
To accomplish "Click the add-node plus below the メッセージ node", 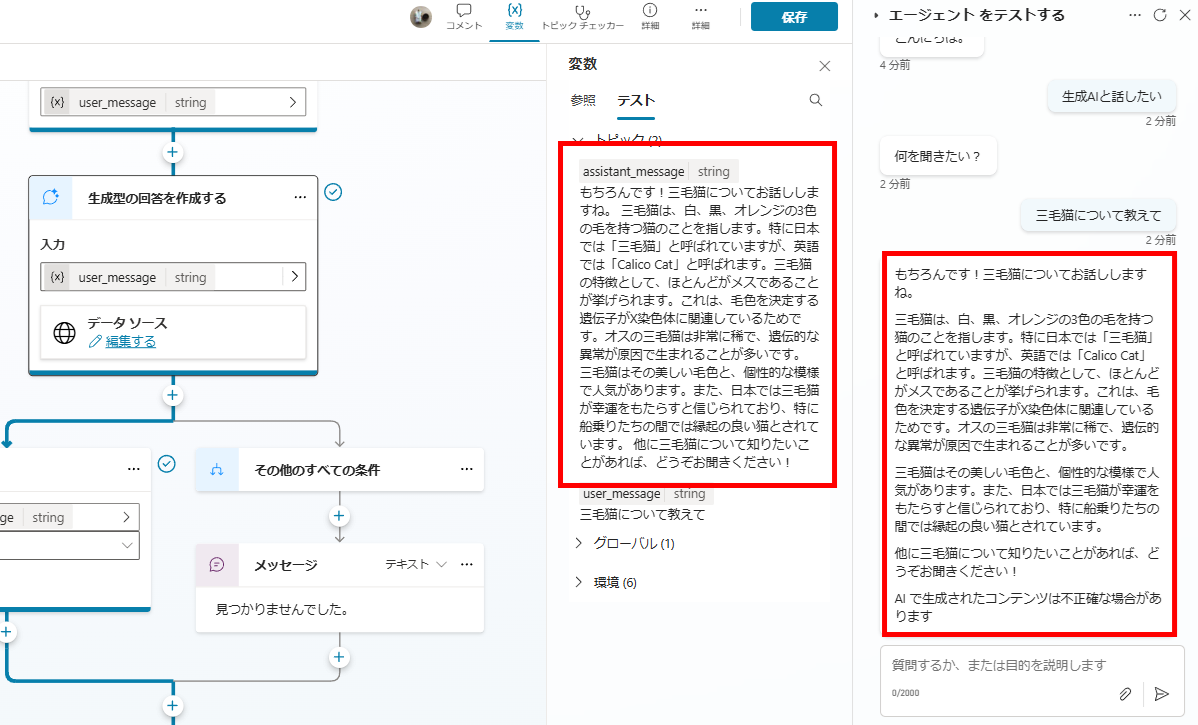I will (x=340, y=657).
